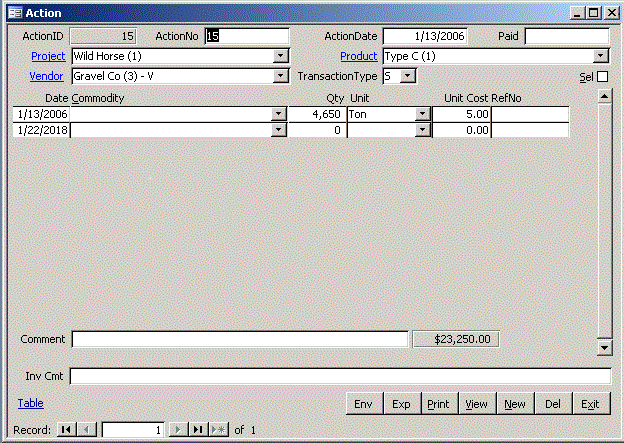Open the TransactionType dropdown
Image resolution: width=624 pixels, height=443 pixels.
(408, 76)
